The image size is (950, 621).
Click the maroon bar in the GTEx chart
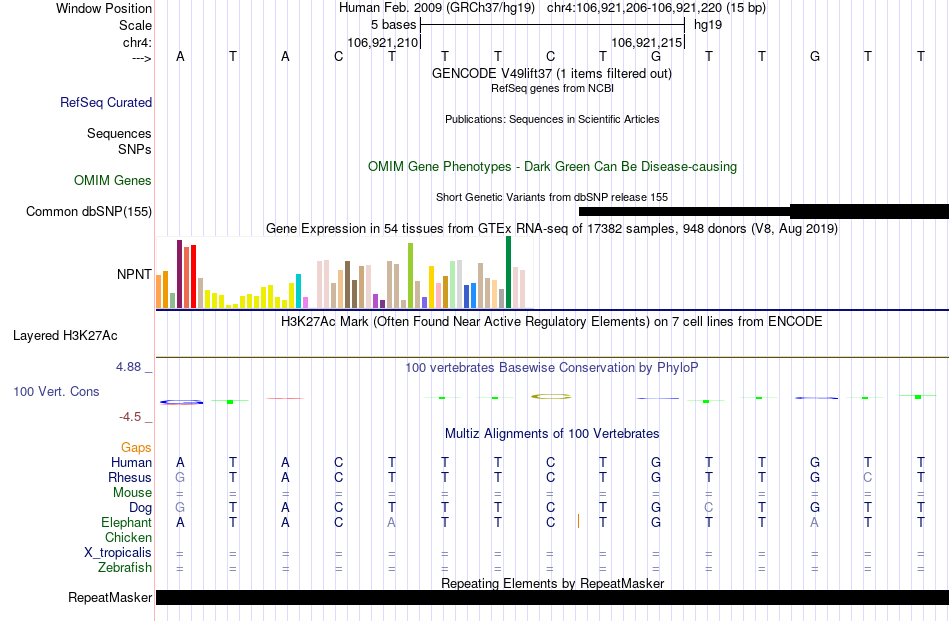[179, 274]
